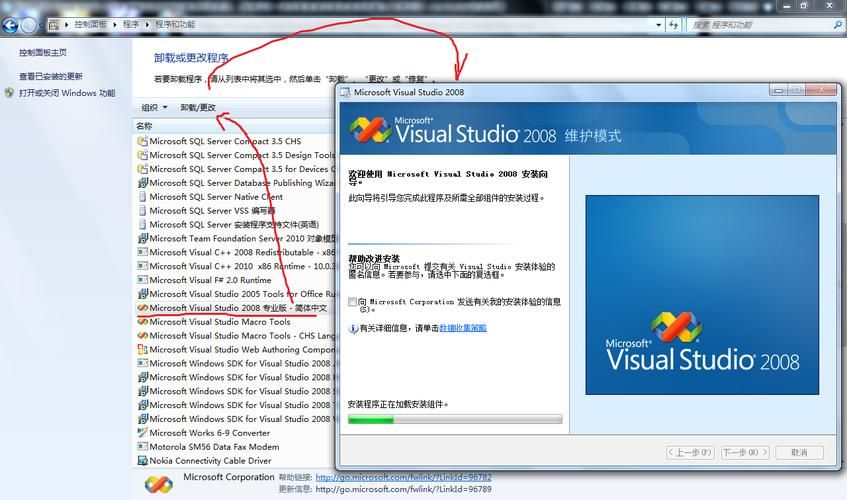Click the Control Panel icon in the address bar
This screenshot has width=847, height=500.
pyautogui.click(x=53, y=25)
